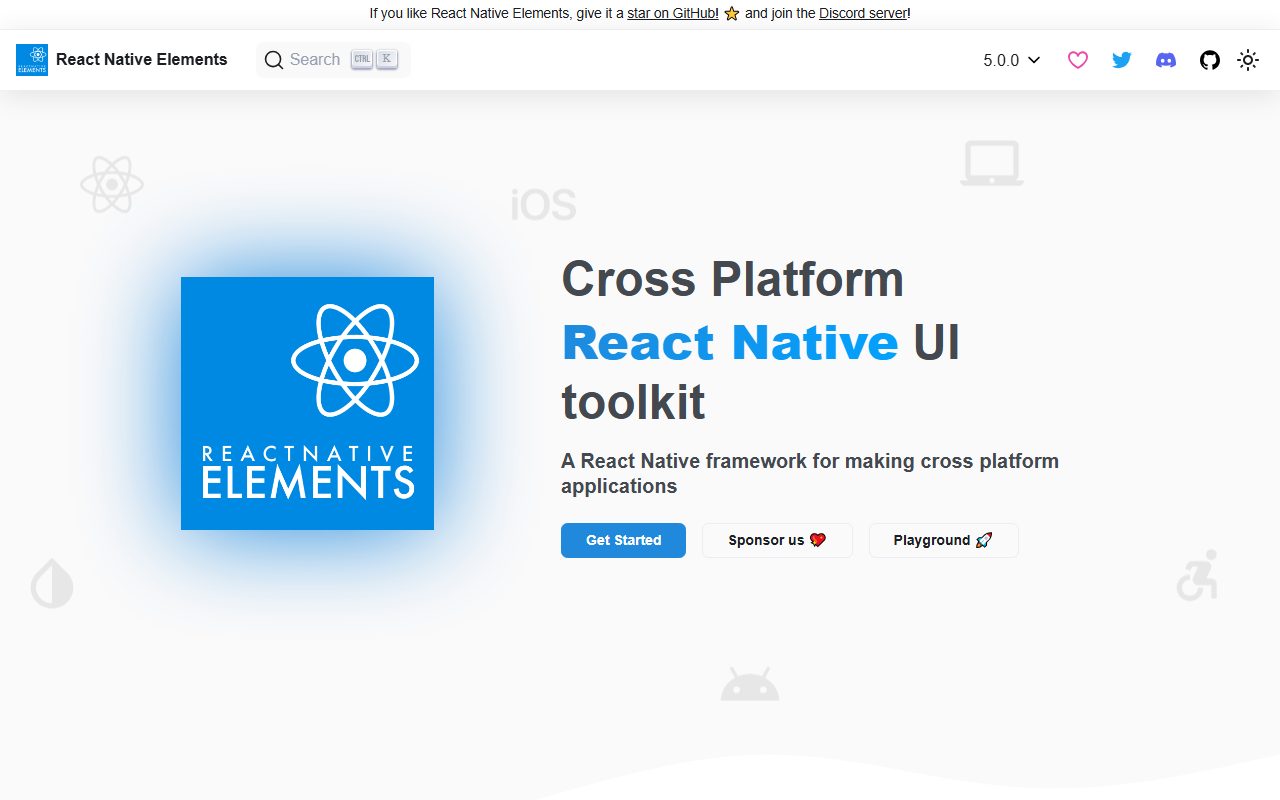The height and width of the screenshot is (800, 1280).
Task: Expand the 5.0.0 version dropdown
Action: [1012, 60]
